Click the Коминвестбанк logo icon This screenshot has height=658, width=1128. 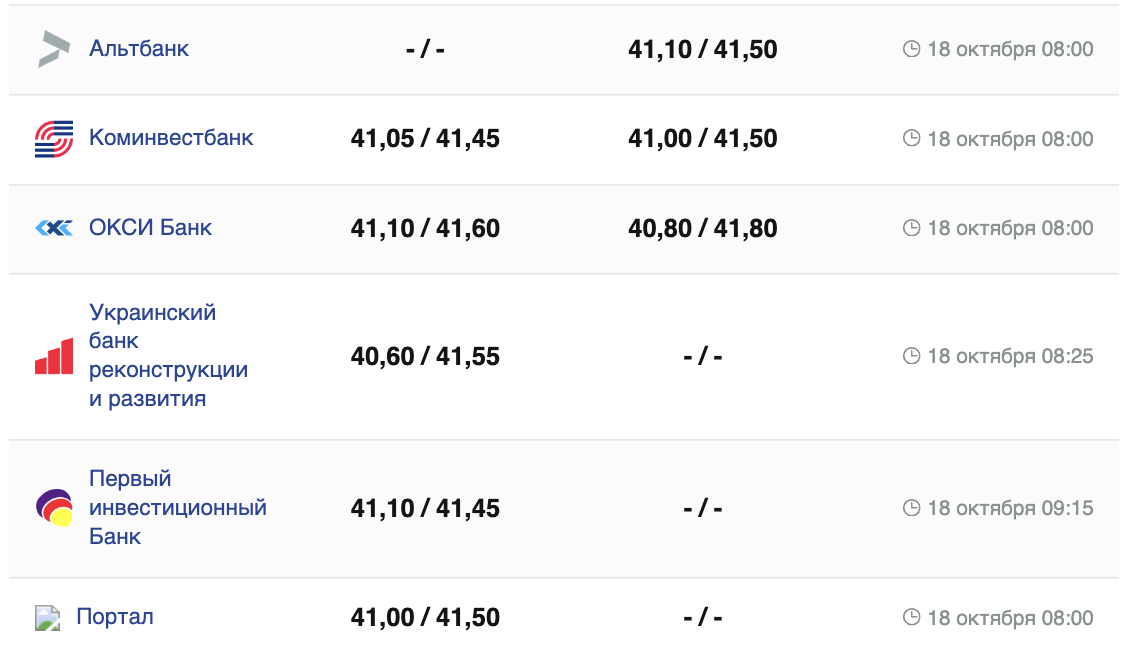[x=54, y=138]
